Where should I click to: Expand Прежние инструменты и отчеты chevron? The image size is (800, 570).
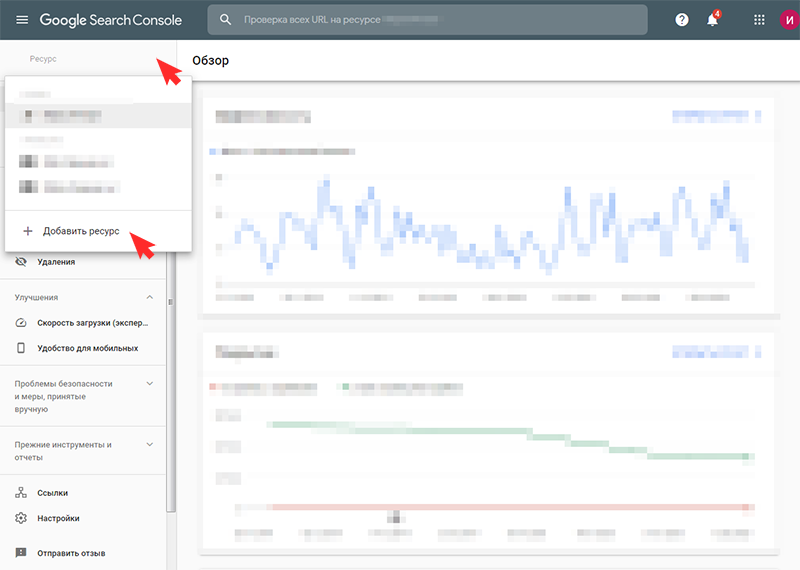tap(149, 444)
